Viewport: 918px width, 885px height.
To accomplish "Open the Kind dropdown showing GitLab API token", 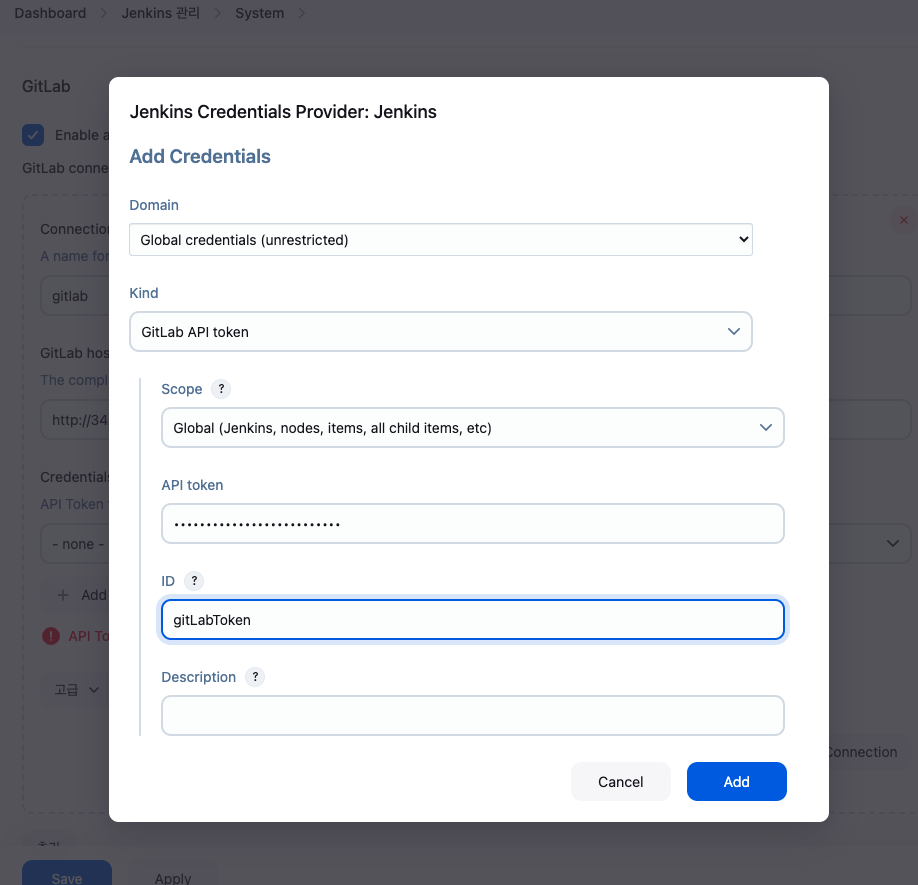I will [x=440, y=332].
